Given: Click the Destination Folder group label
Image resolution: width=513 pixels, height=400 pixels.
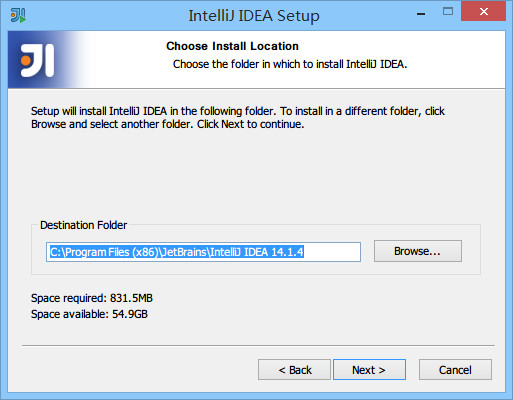Looking at the screenshot, I should pos(83,225).
